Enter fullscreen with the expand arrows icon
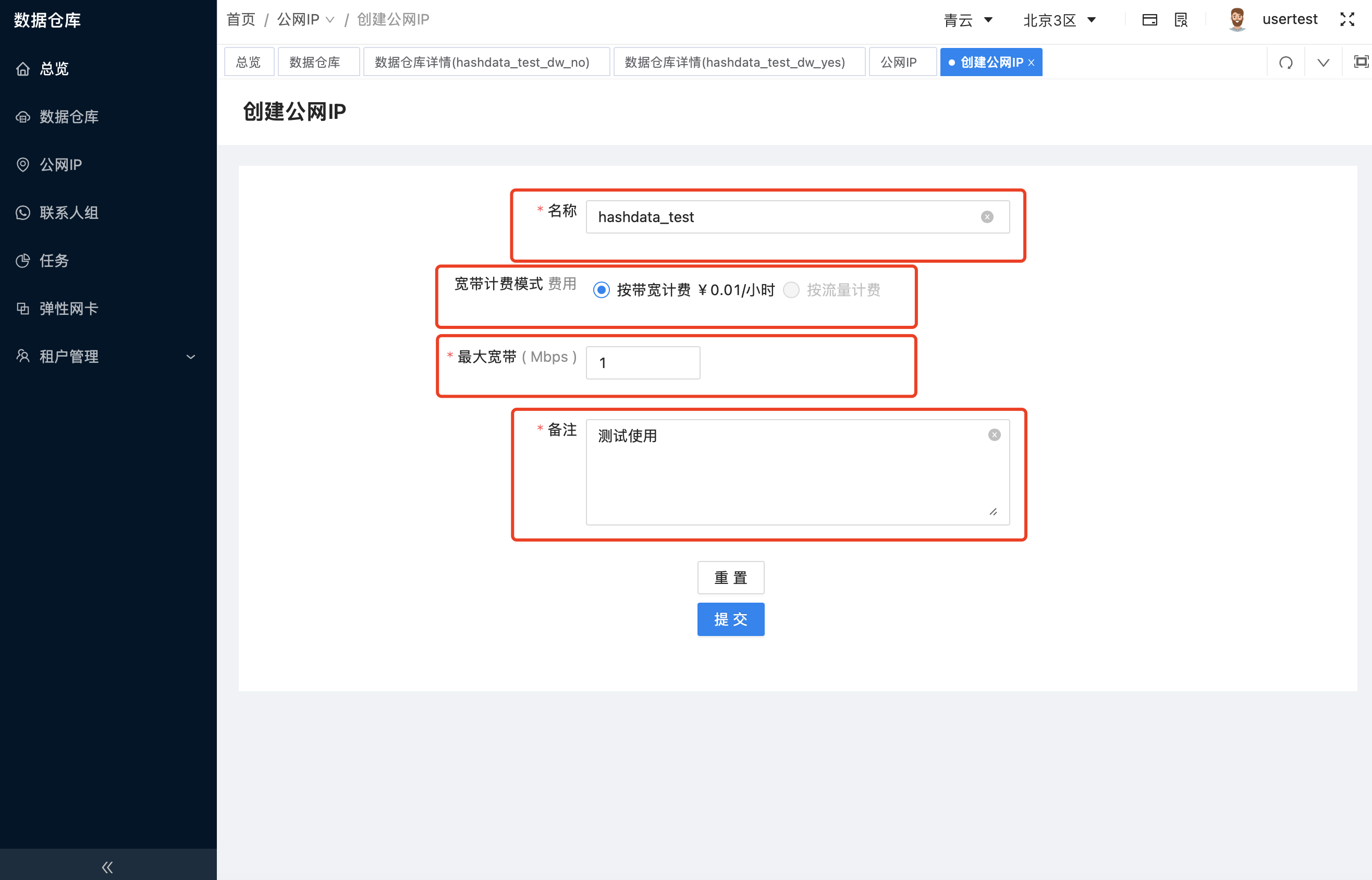 coord(1346,19)
